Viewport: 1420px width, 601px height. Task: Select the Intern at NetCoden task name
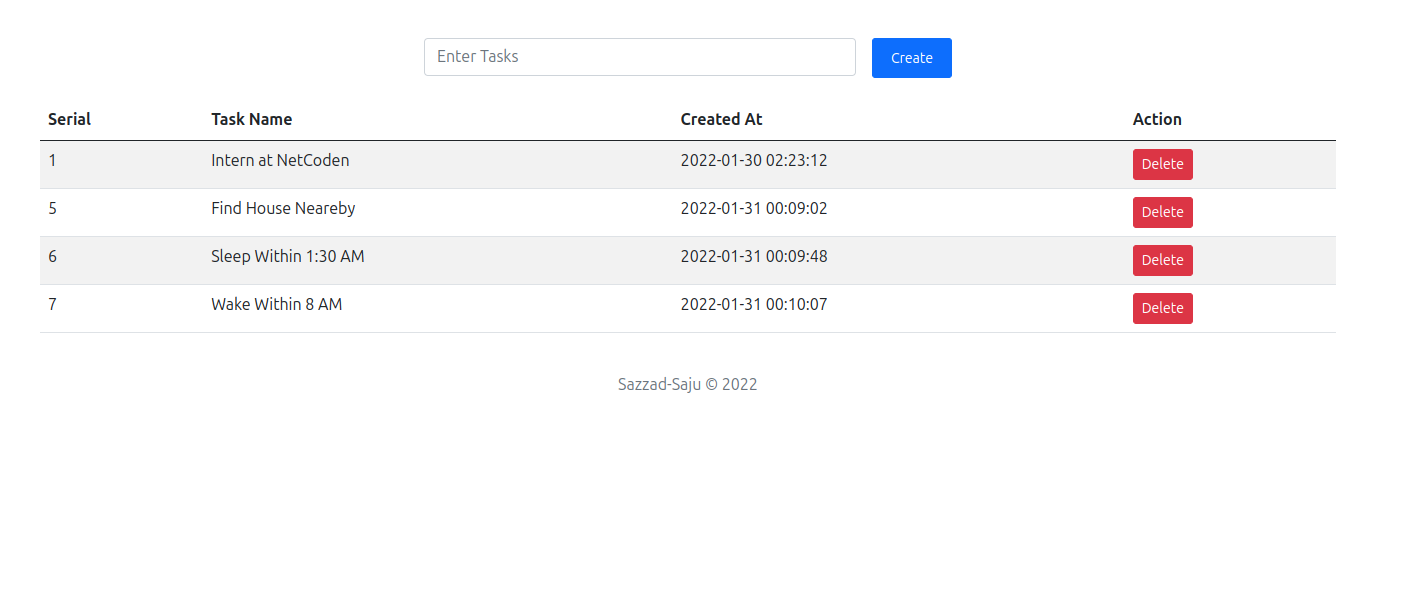coord(280,160)
